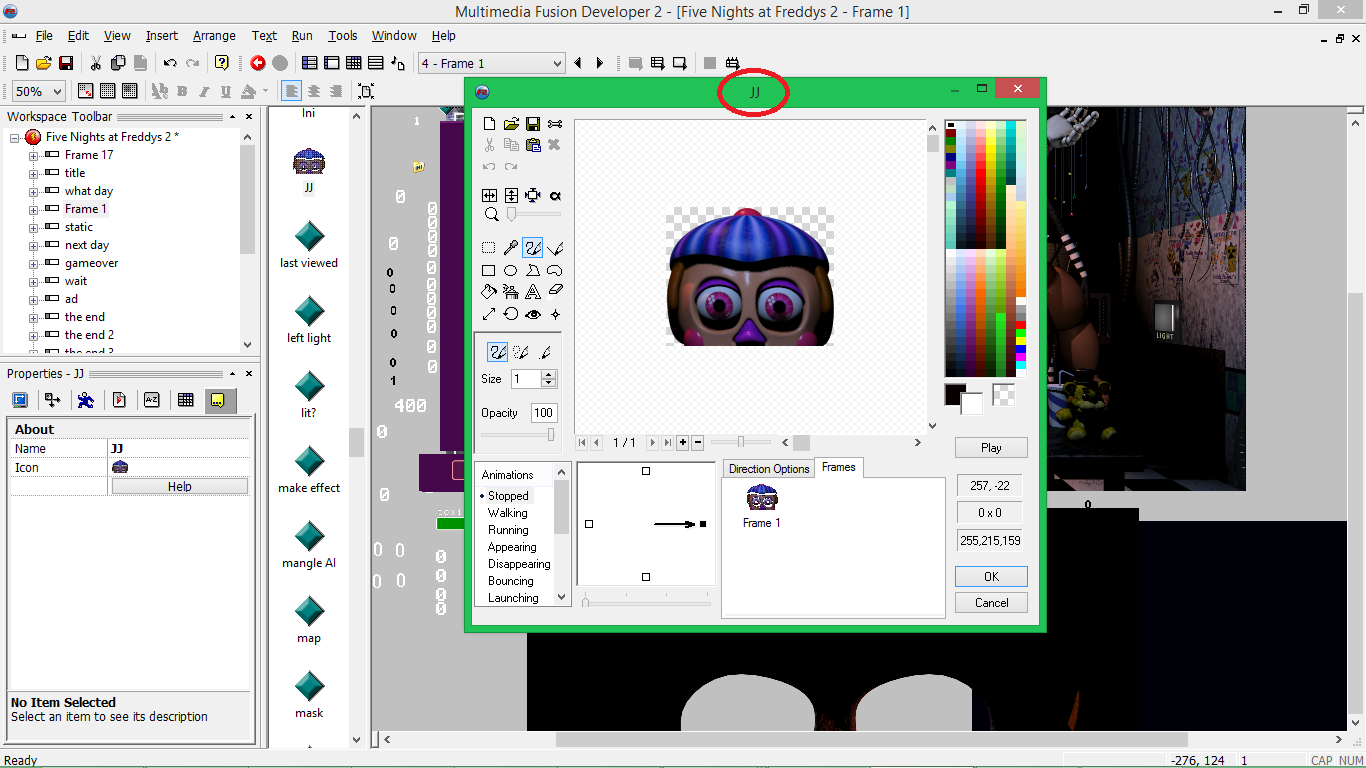The width and height of the screenshot is (1366, 768).
Task: Choose the text tool in picture editor
Action: pyautogui.click(x=533, y=292)
